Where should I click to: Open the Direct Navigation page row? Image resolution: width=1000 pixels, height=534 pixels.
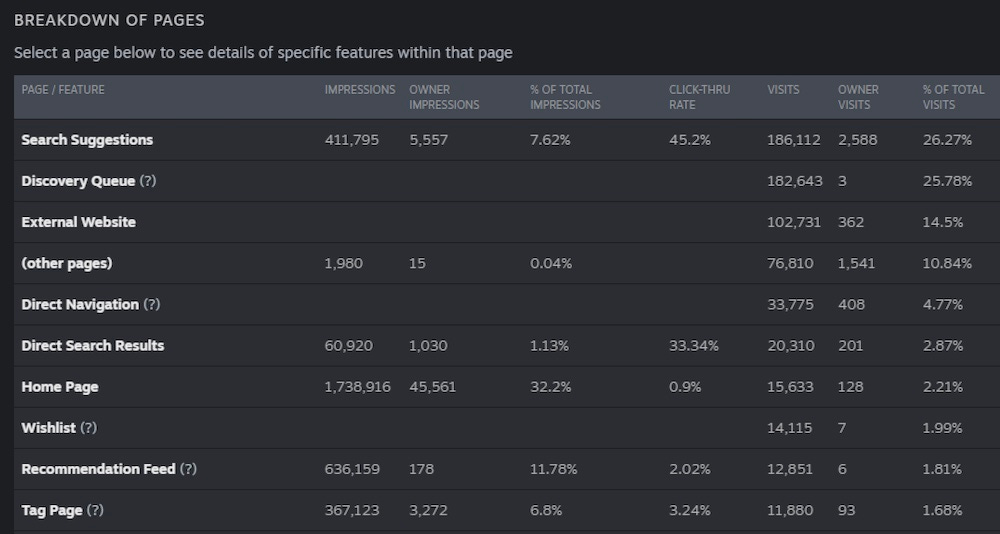507,304
